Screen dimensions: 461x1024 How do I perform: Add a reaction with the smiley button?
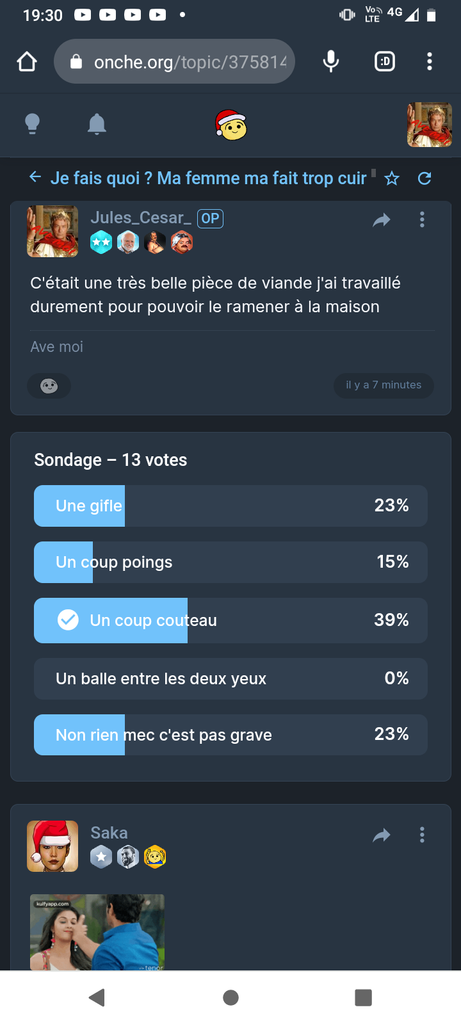coord(49,386)
